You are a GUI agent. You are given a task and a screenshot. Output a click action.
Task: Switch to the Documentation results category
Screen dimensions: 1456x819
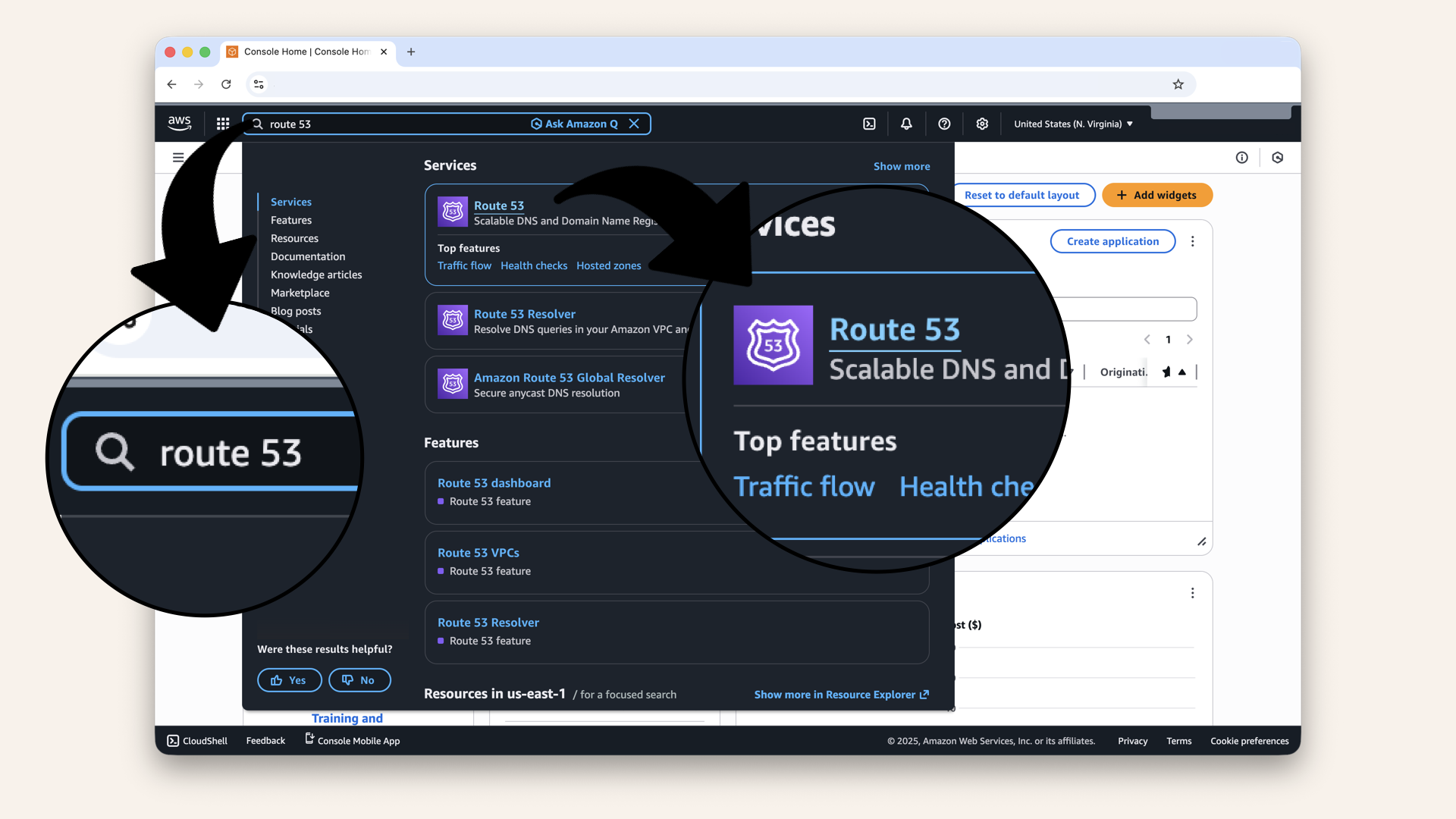[307, 256]
